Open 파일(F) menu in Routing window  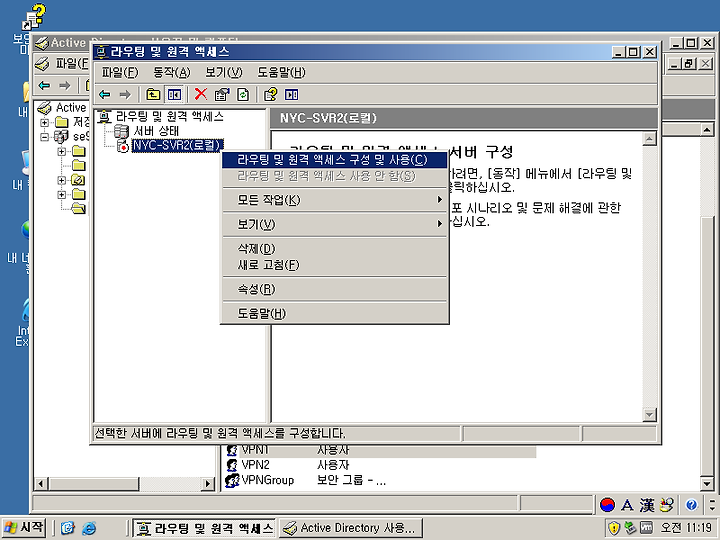coord(120,72)
